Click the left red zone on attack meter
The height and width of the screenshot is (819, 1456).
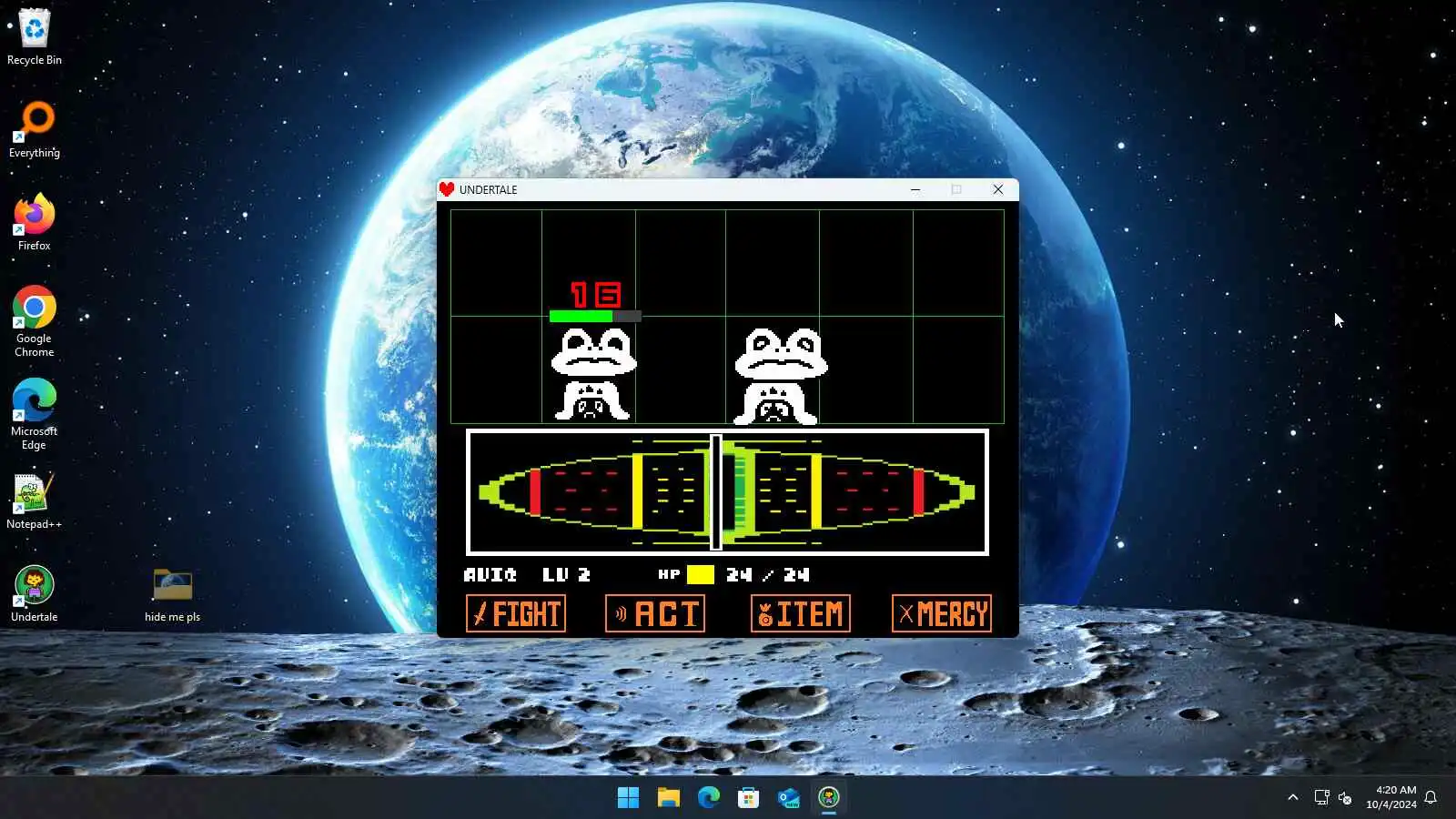tap(535, 492)
